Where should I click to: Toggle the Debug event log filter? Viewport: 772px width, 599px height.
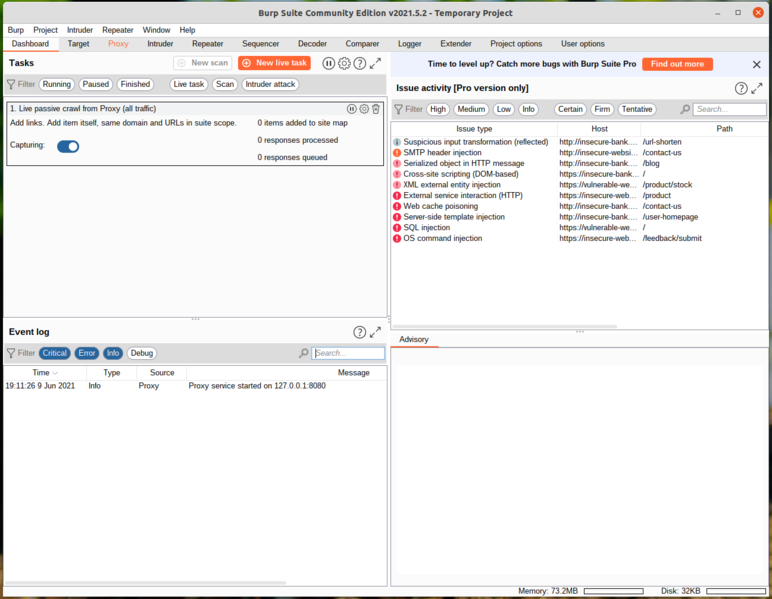[x=142, y=353]
